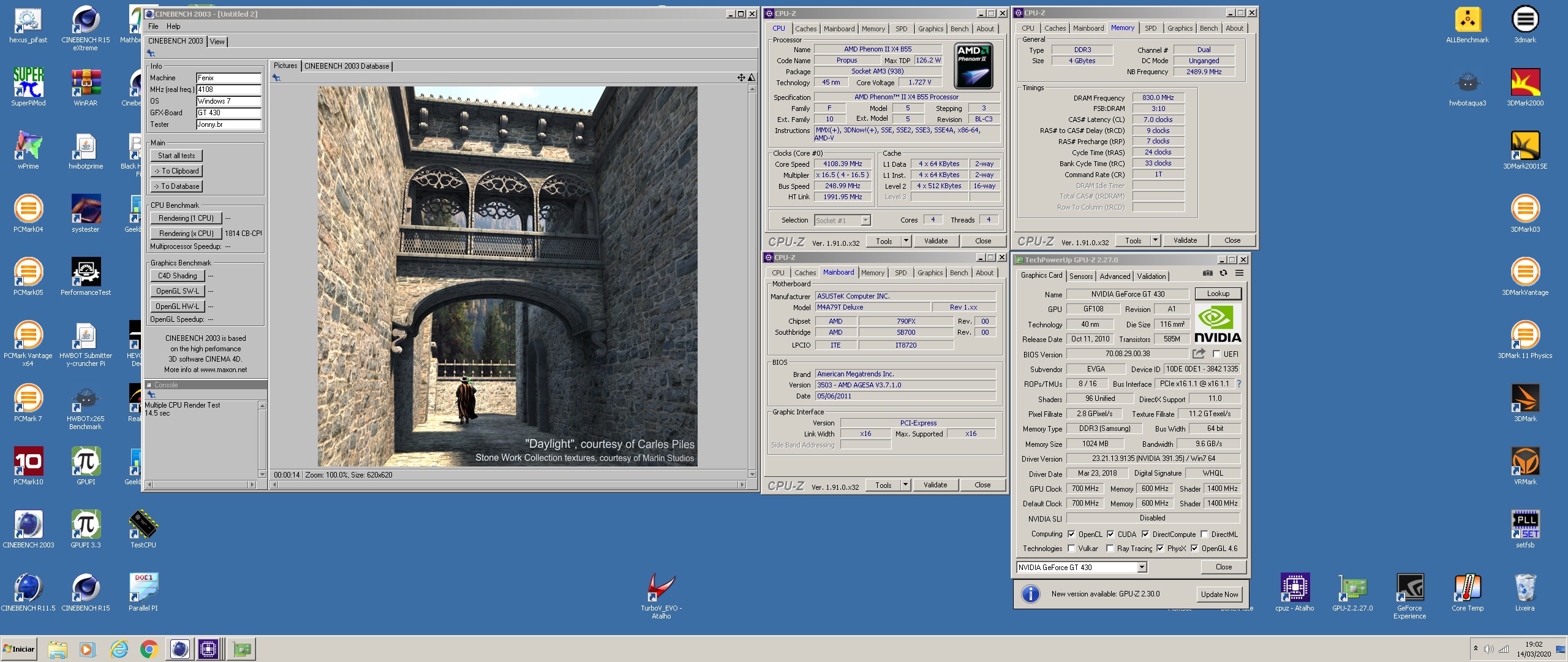Click the CINEBENCH picture vertical scrollbar
Viewport: 1568px width, 662px height.
pos(752,282)
